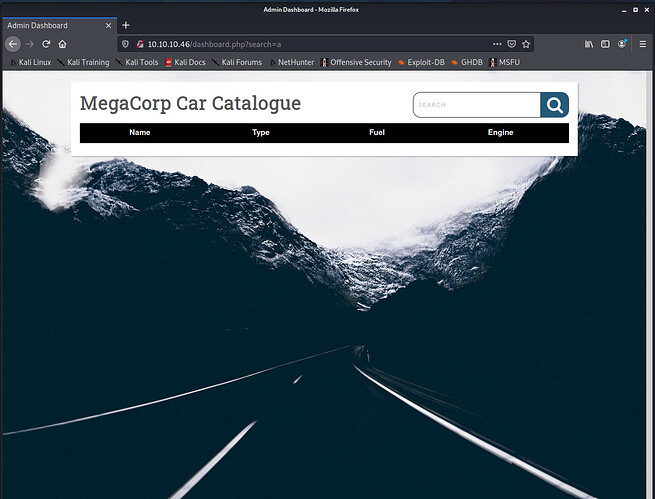655x499 pixels.
Task: Reload the current page
Action: tap(46, 44)
